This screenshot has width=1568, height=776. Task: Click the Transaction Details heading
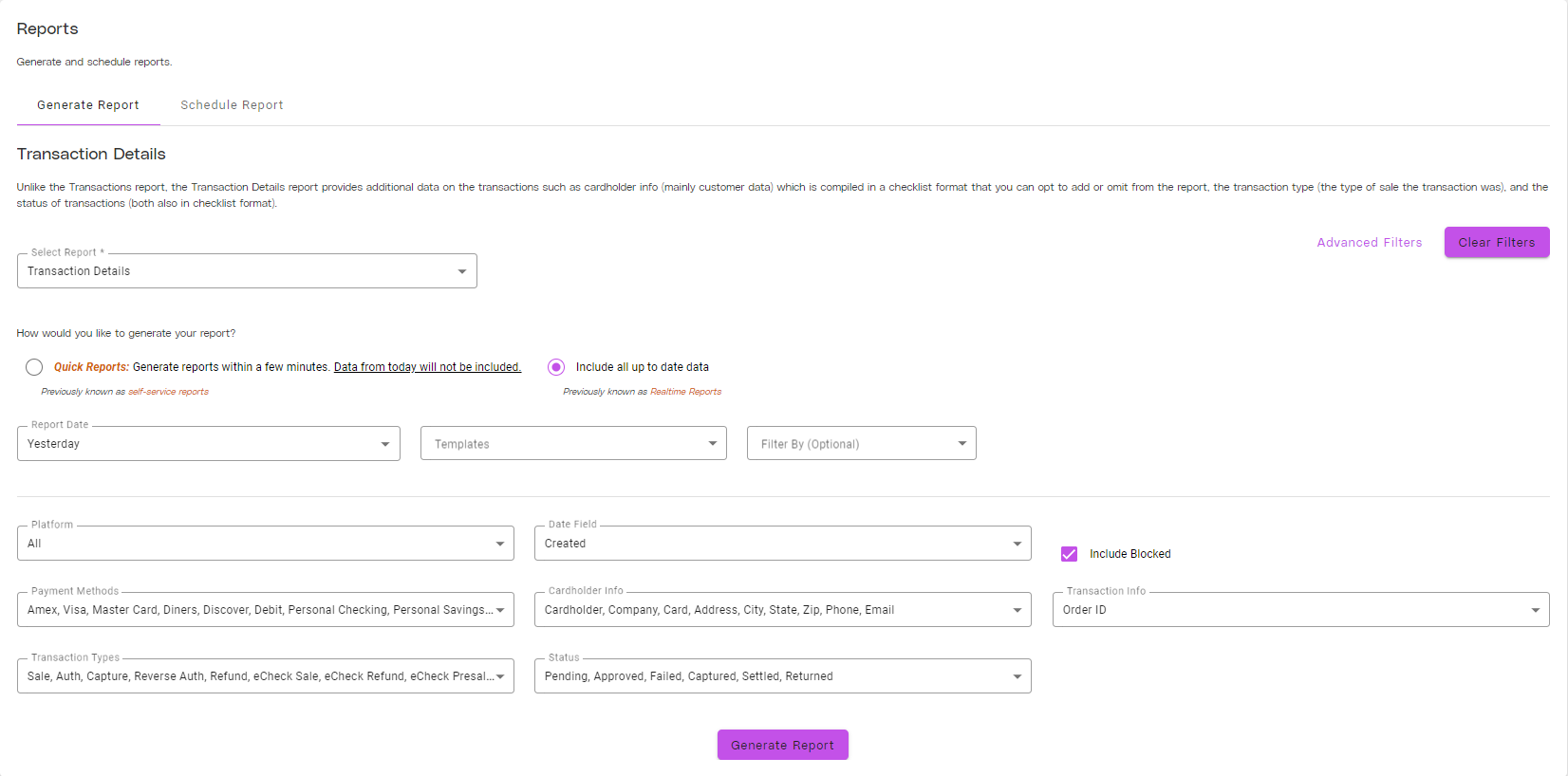pyautogui.click(x=91, y=154)
